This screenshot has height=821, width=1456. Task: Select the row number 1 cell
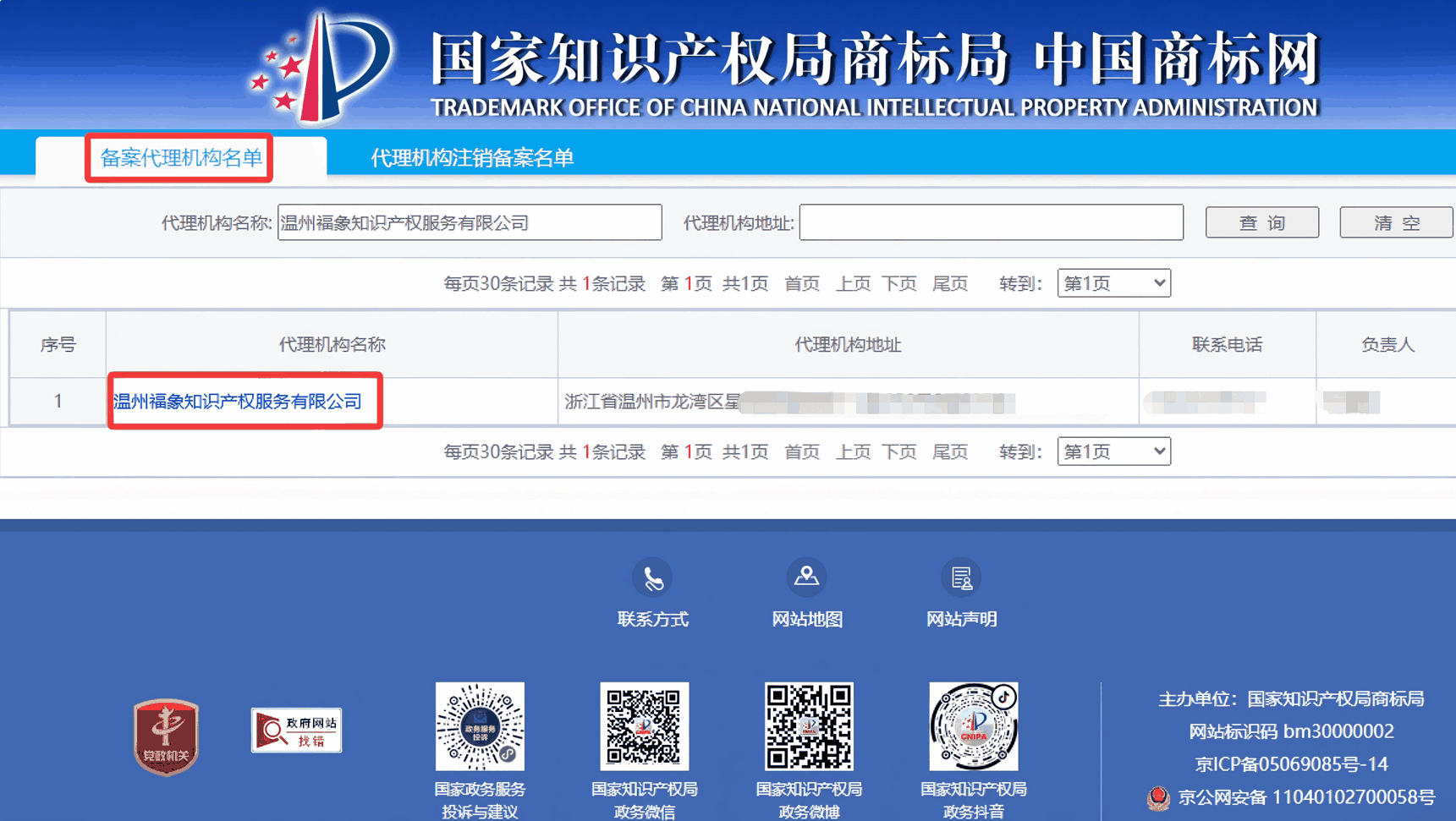coord(58,401)
